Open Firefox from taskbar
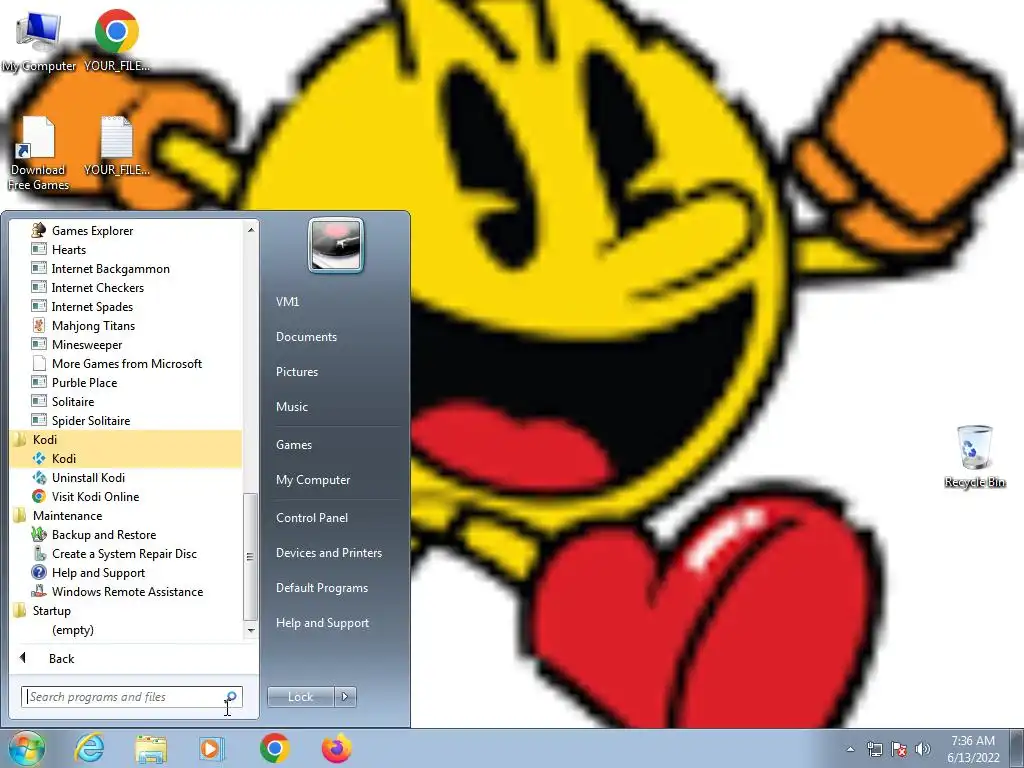The image size is (1024, 768). pyautogui.click(x=337, y=748)
